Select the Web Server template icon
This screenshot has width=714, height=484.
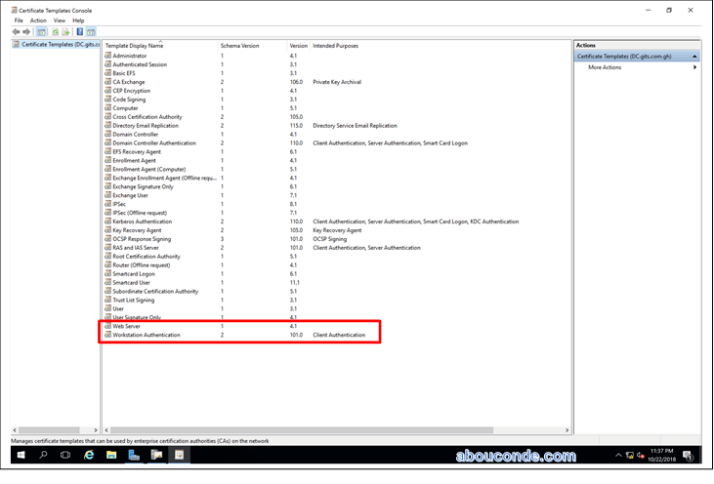tap(108, 326)
